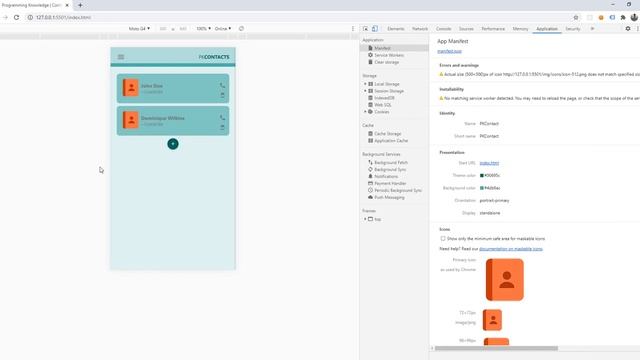The width and height of the screenshot is (640, 360).
Task: Open the index.html Start URL link
Action: tap(489, 163)
